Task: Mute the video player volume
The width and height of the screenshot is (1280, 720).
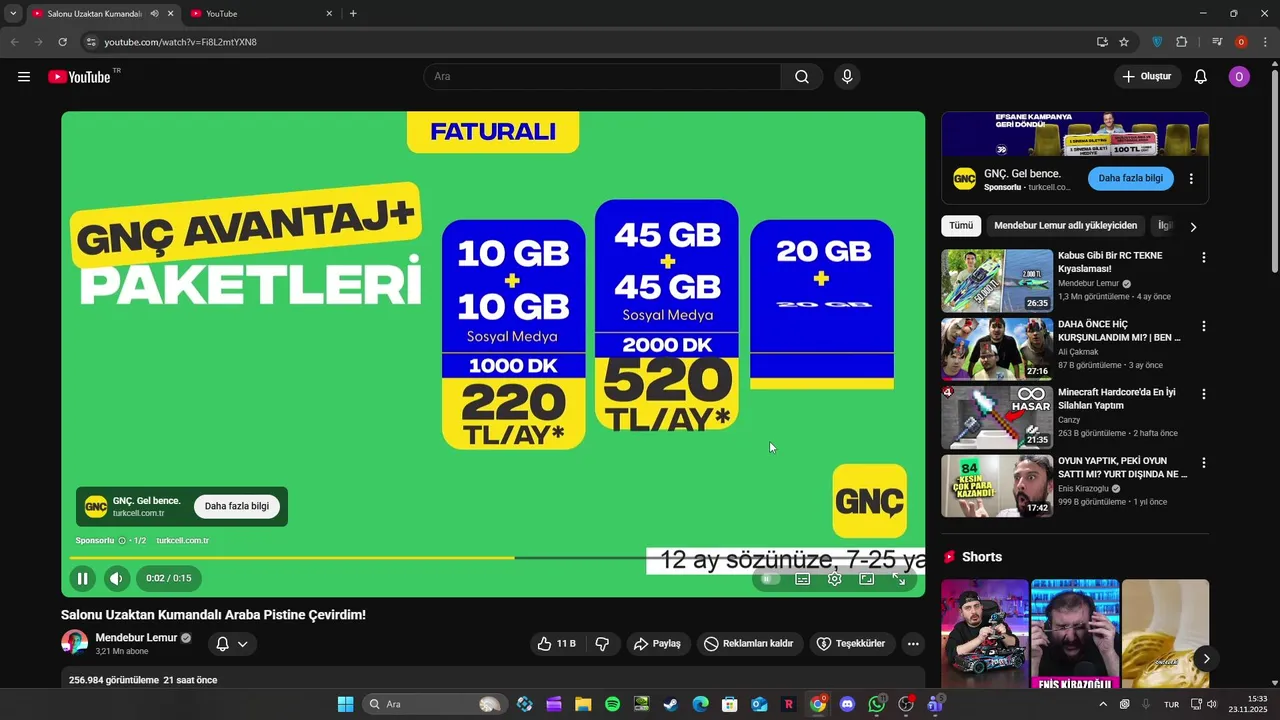Action: coord(117,578)
